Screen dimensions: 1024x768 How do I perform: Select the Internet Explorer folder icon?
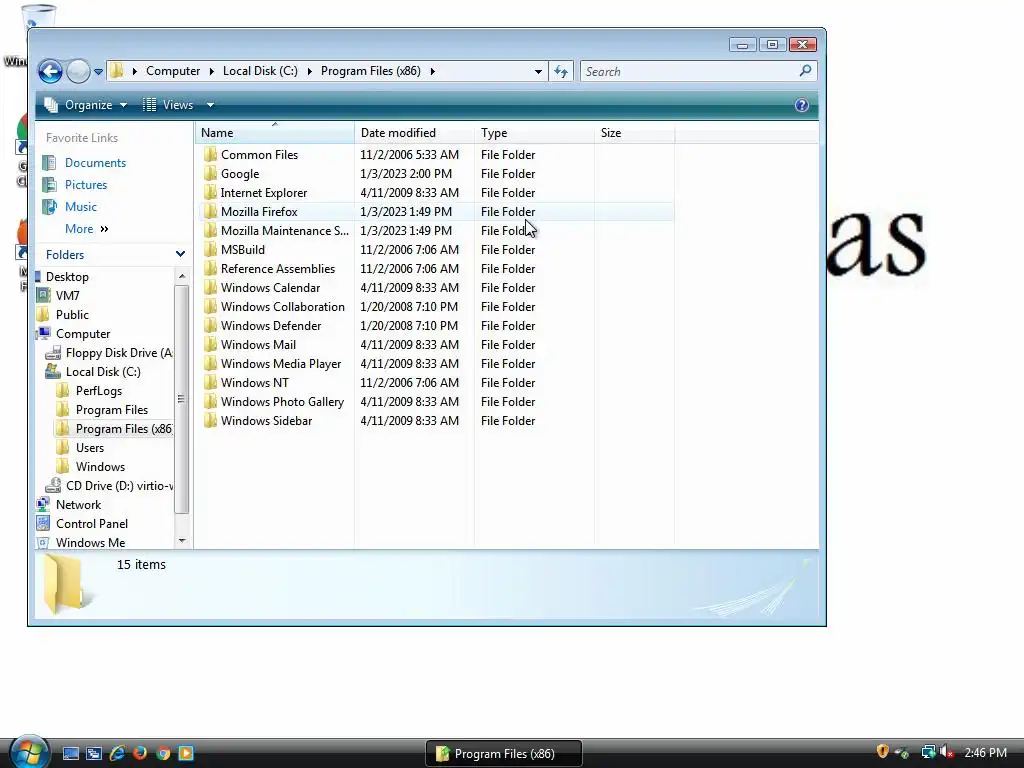210,193
